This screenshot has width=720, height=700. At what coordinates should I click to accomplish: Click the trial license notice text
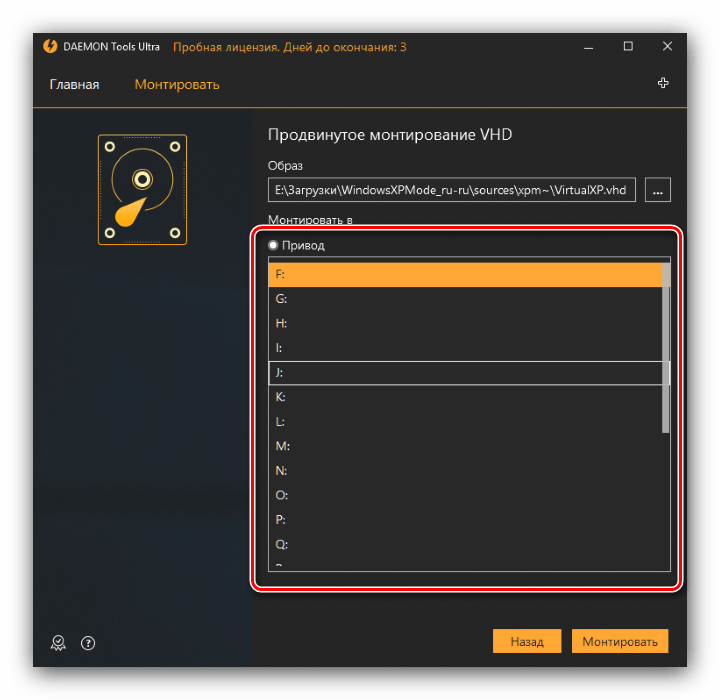(x=290, y=47)
